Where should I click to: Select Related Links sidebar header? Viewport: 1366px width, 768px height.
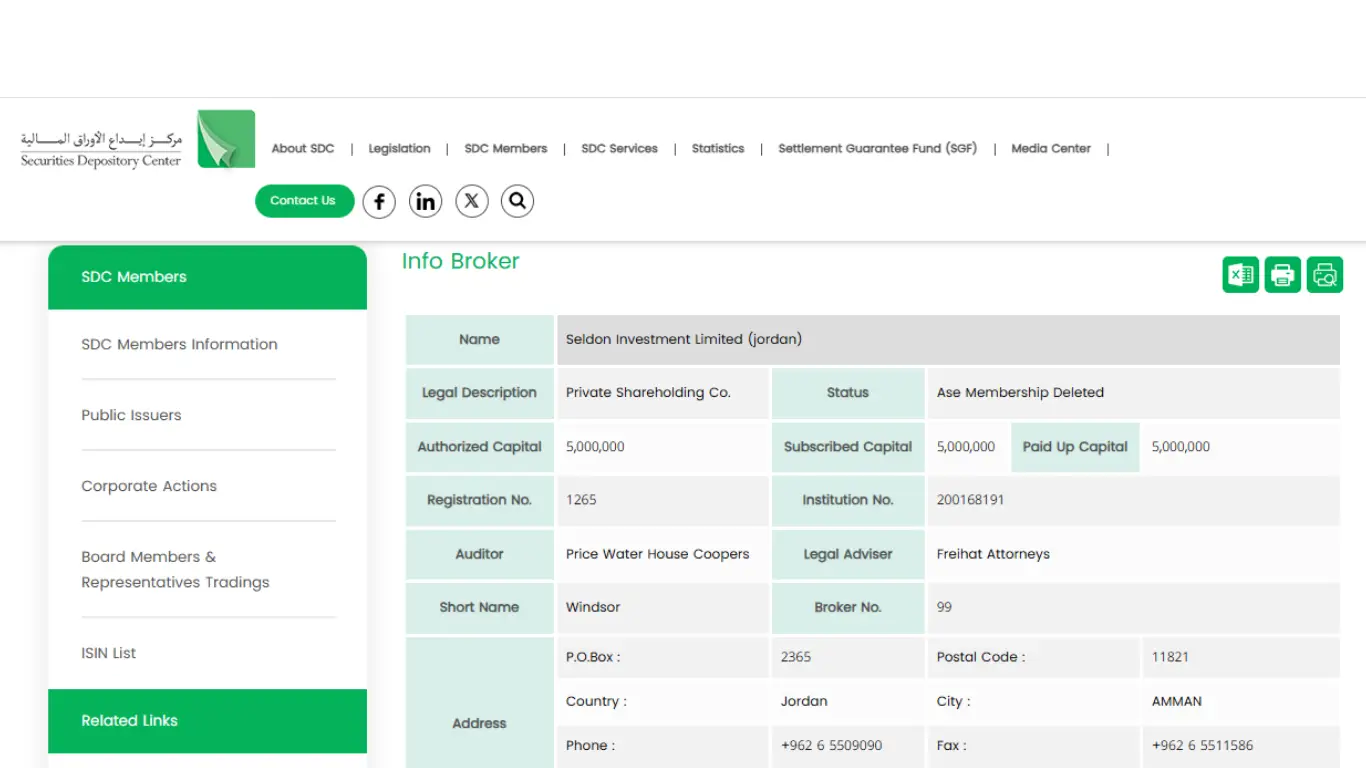207,721
